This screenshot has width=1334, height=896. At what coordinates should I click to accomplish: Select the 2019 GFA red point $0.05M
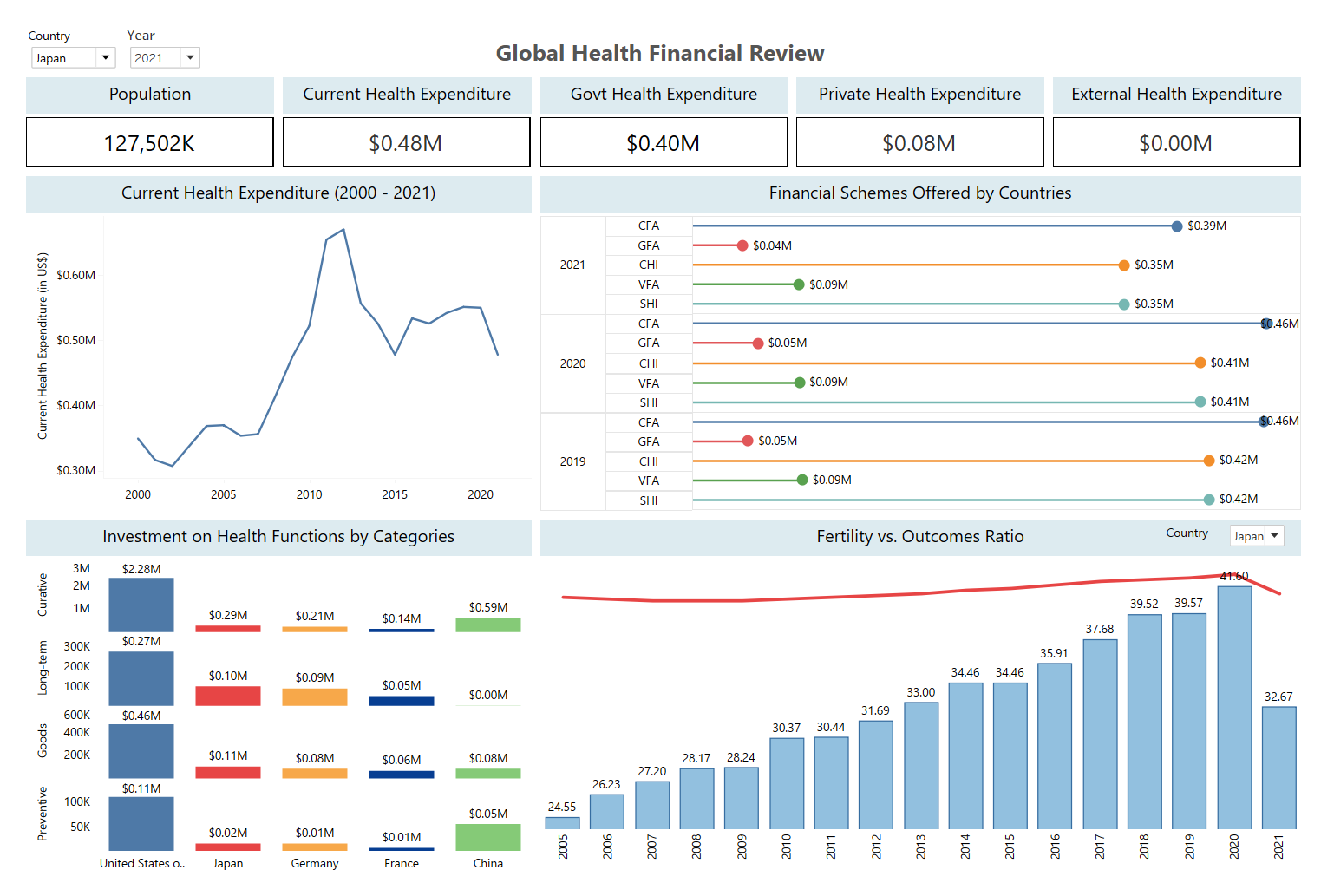tap(748, 441)
